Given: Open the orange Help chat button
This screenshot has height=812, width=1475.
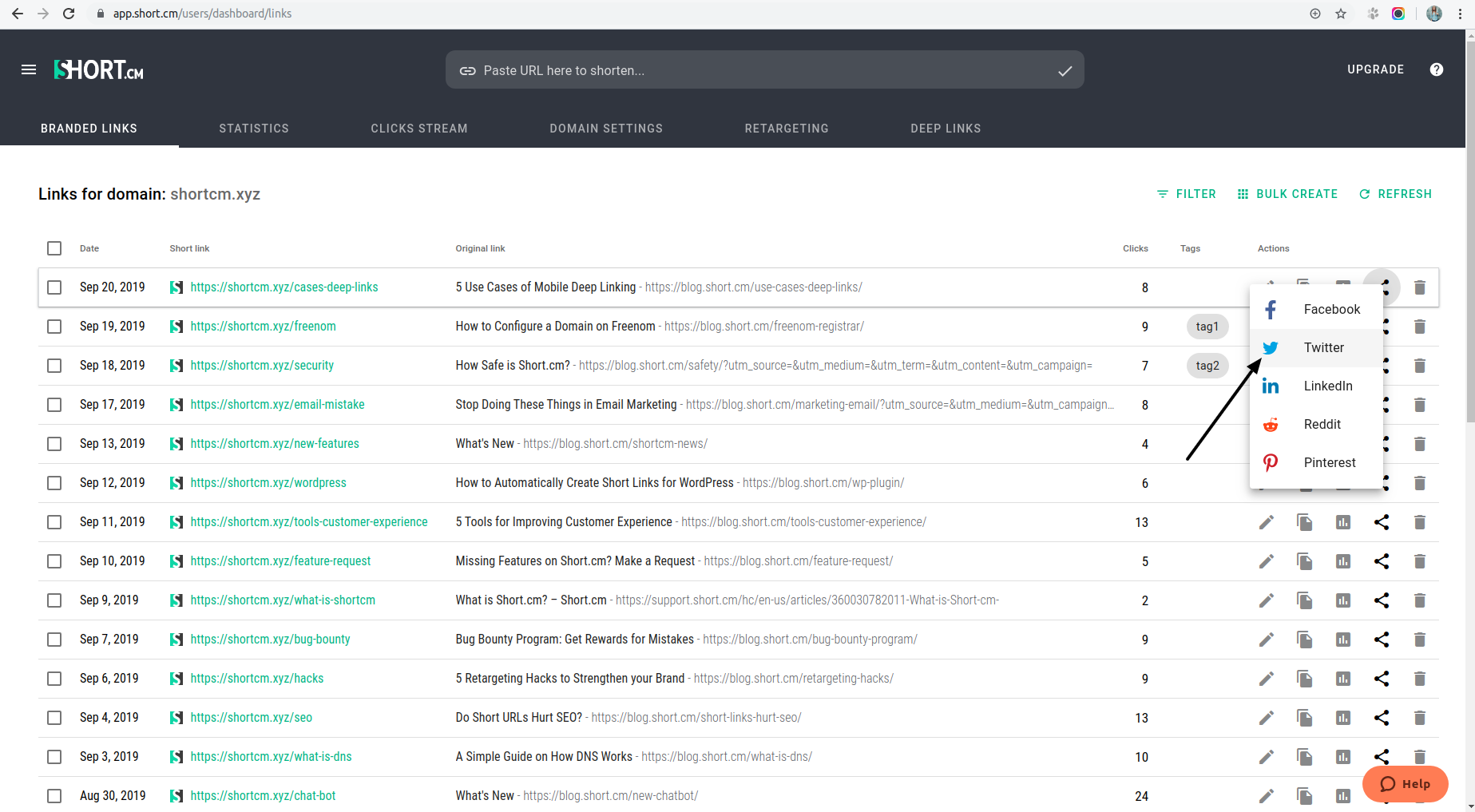Looking at the screenshot, I should click(1406, 784).
